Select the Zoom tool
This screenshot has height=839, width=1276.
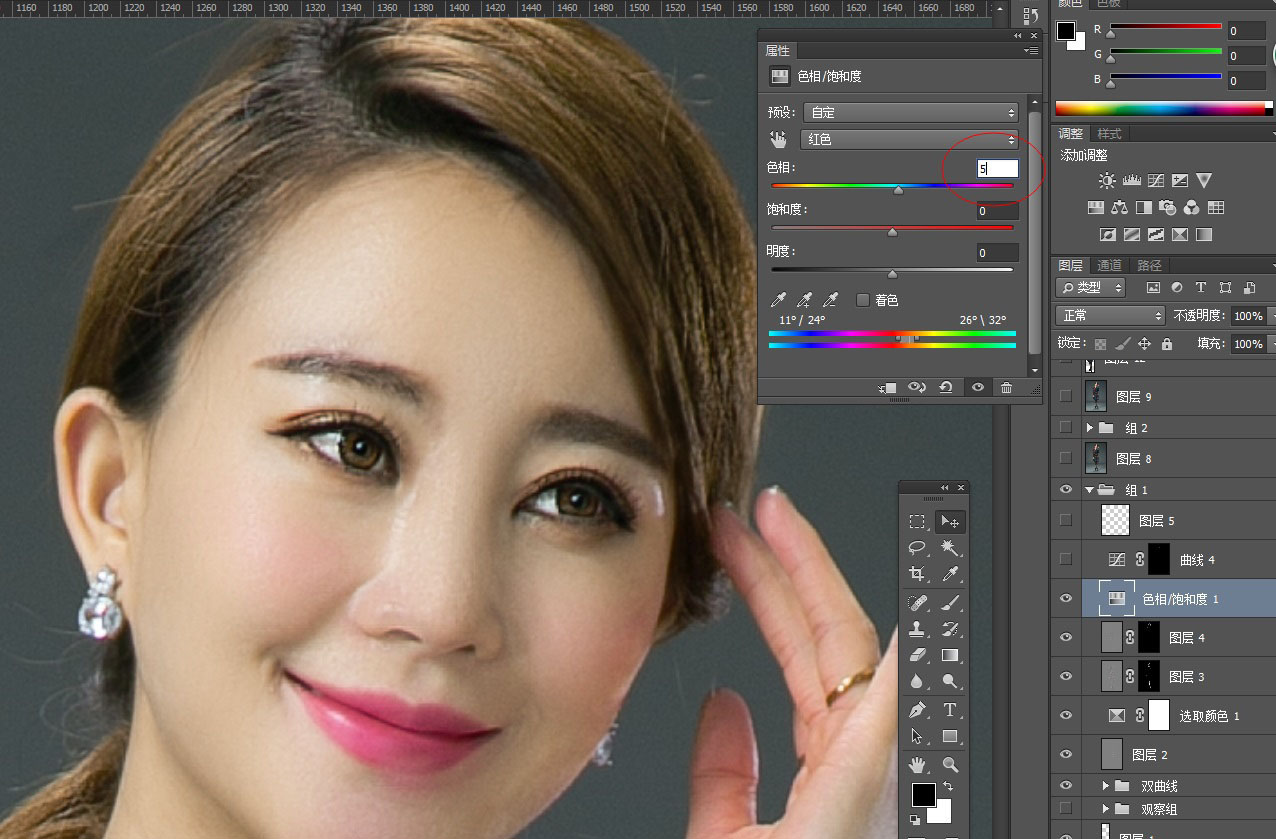pos(950,765)
